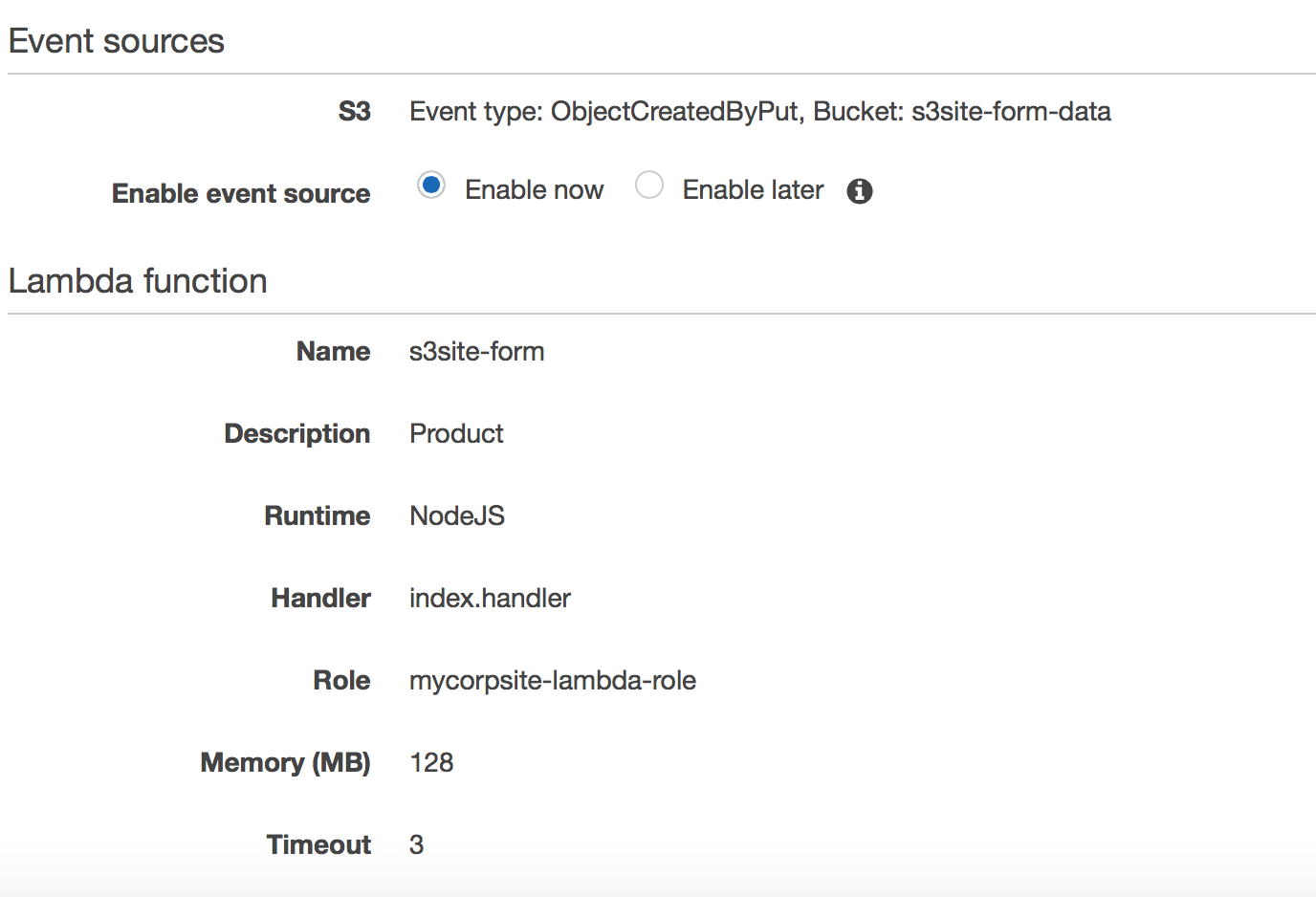Click the 'Memory (MB)' field label
This screenshot has width=1316, height=897.
click(285, 763)
